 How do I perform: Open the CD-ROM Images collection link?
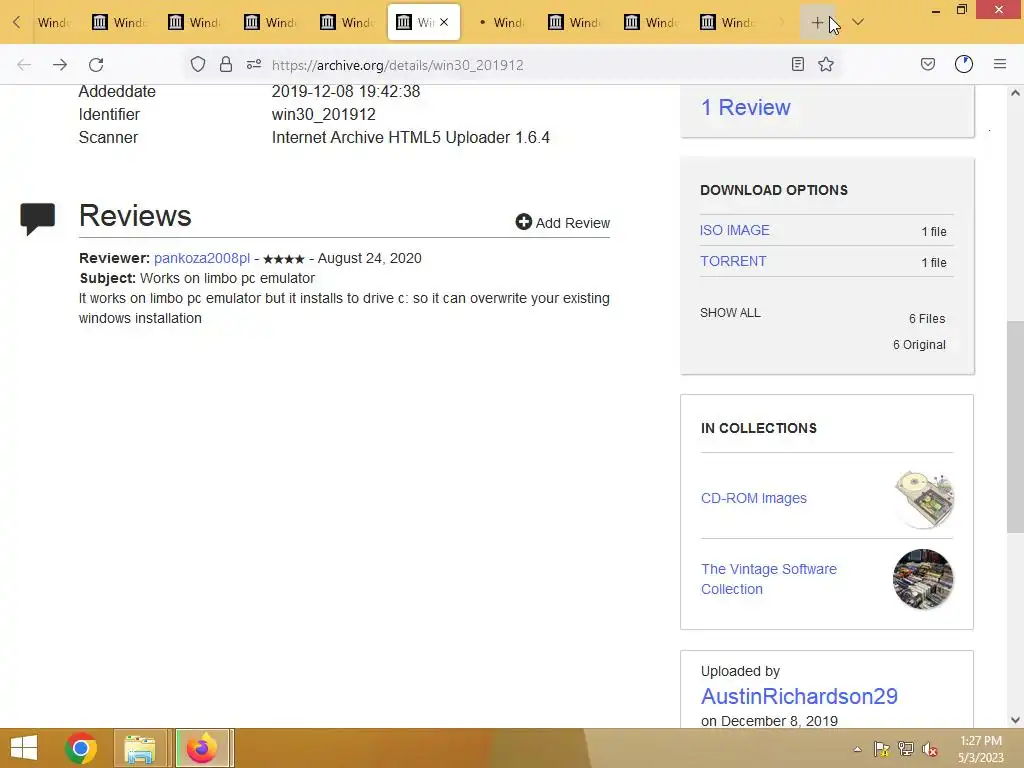754,498
